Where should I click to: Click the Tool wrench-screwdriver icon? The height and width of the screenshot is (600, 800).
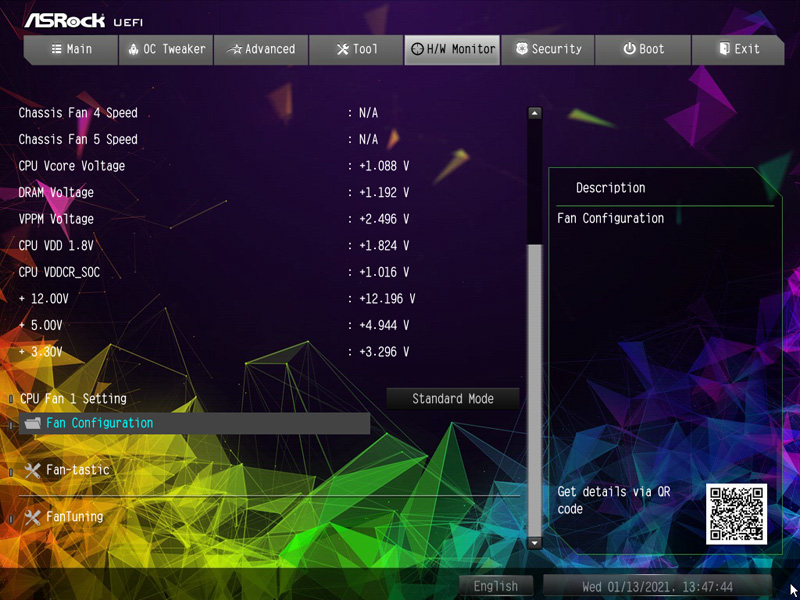pyautogui.click(x=343, y=49)
